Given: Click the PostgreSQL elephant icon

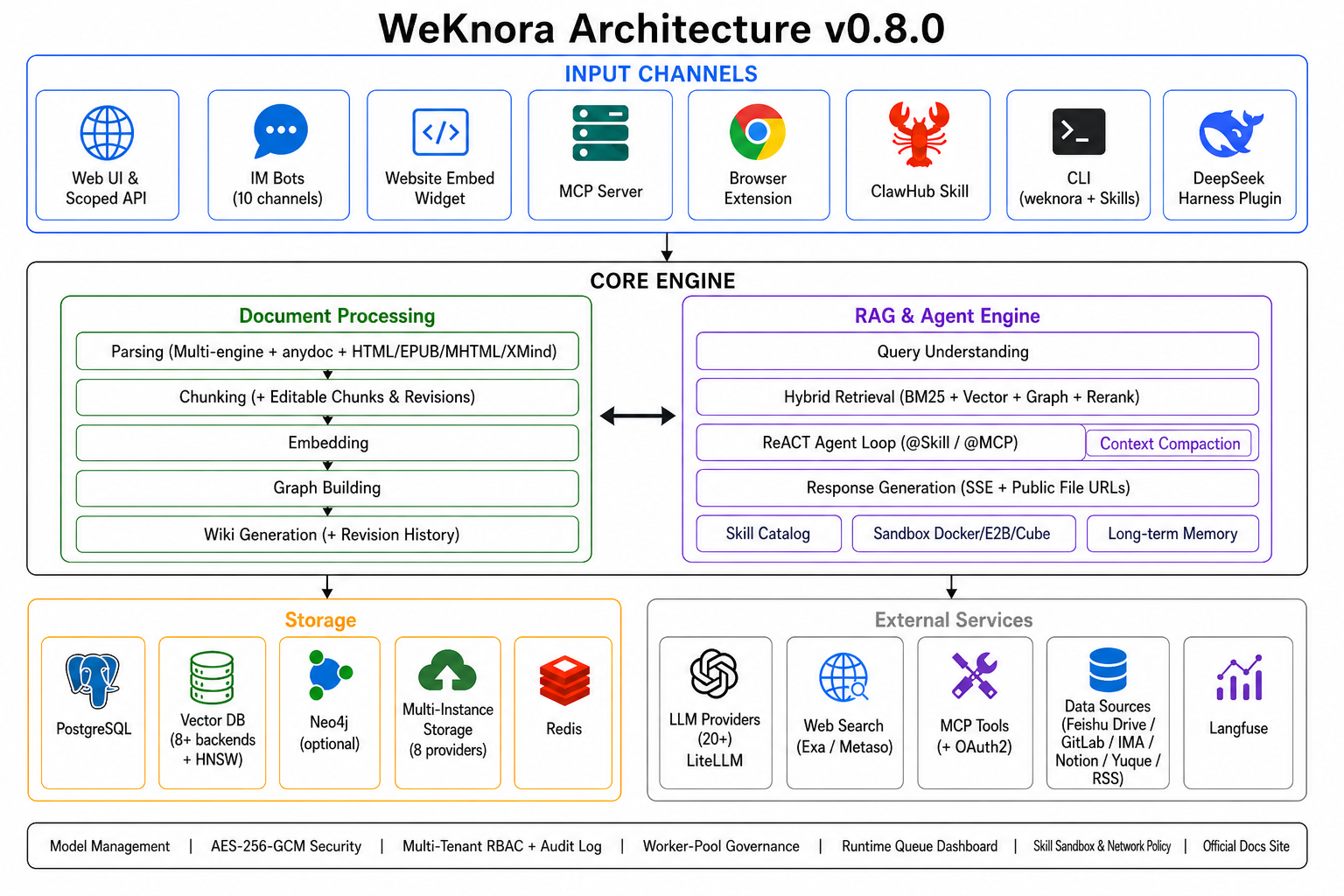Looking at the screenshot, I should (93, 681).
